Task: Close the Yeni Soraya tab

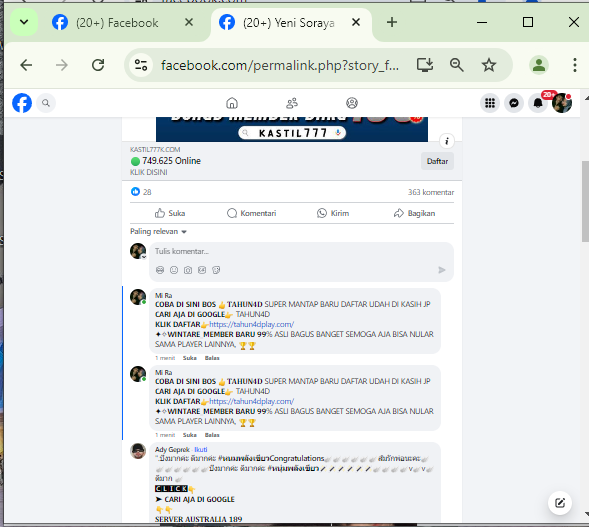Action: tap(356, 23)
